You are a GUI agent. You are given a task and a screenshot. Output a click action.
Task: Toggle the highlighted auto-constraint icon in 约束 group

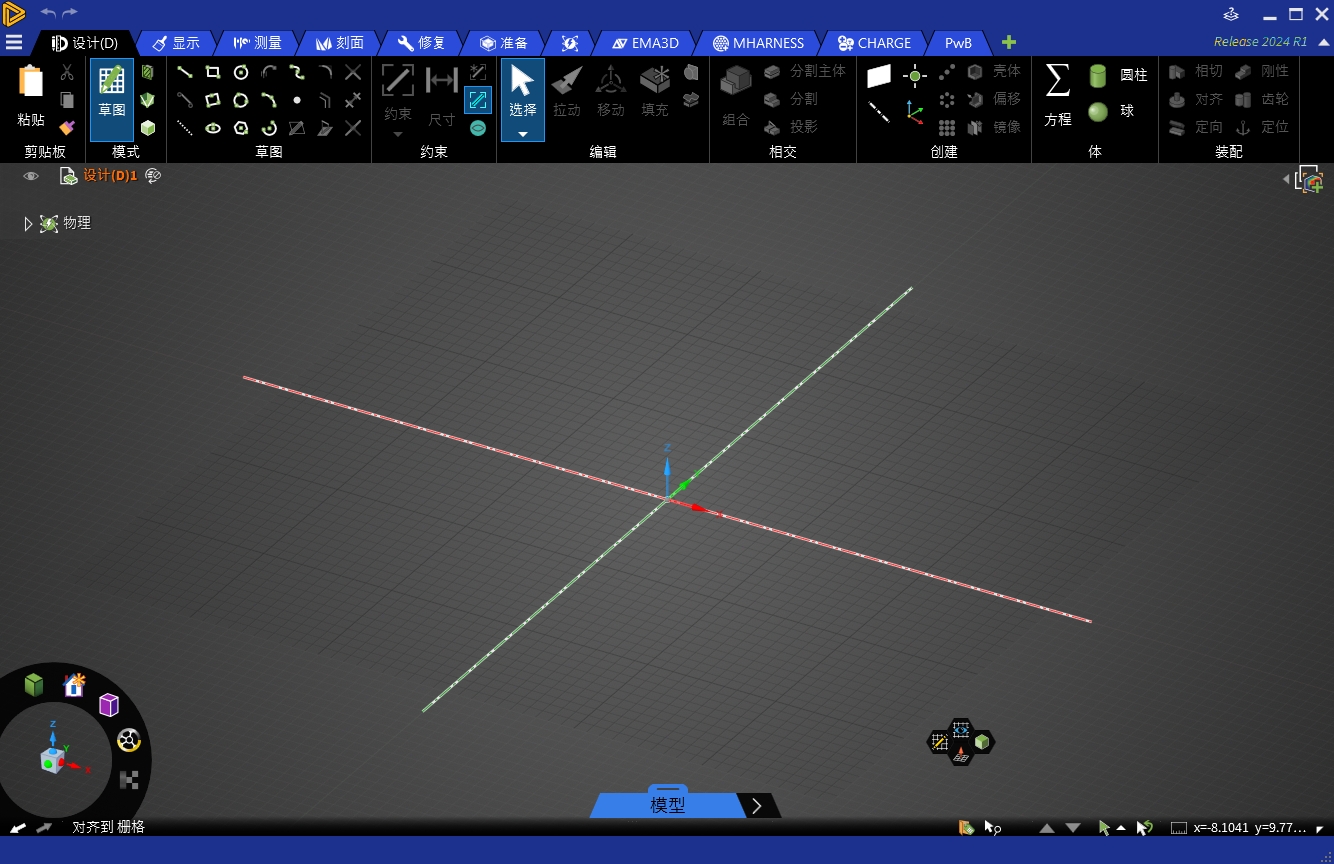(478, 100)
